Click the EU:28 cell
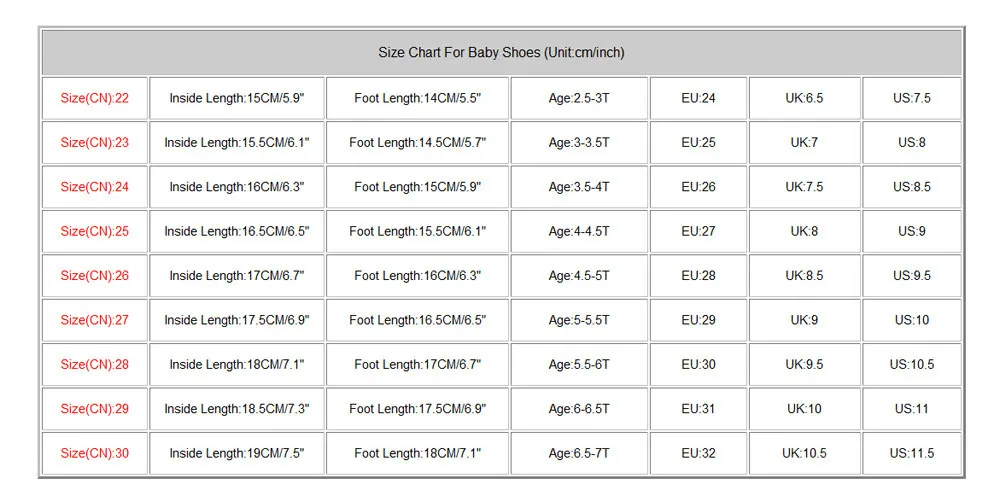The image size is (1000, 490). (x=699, y=275)
